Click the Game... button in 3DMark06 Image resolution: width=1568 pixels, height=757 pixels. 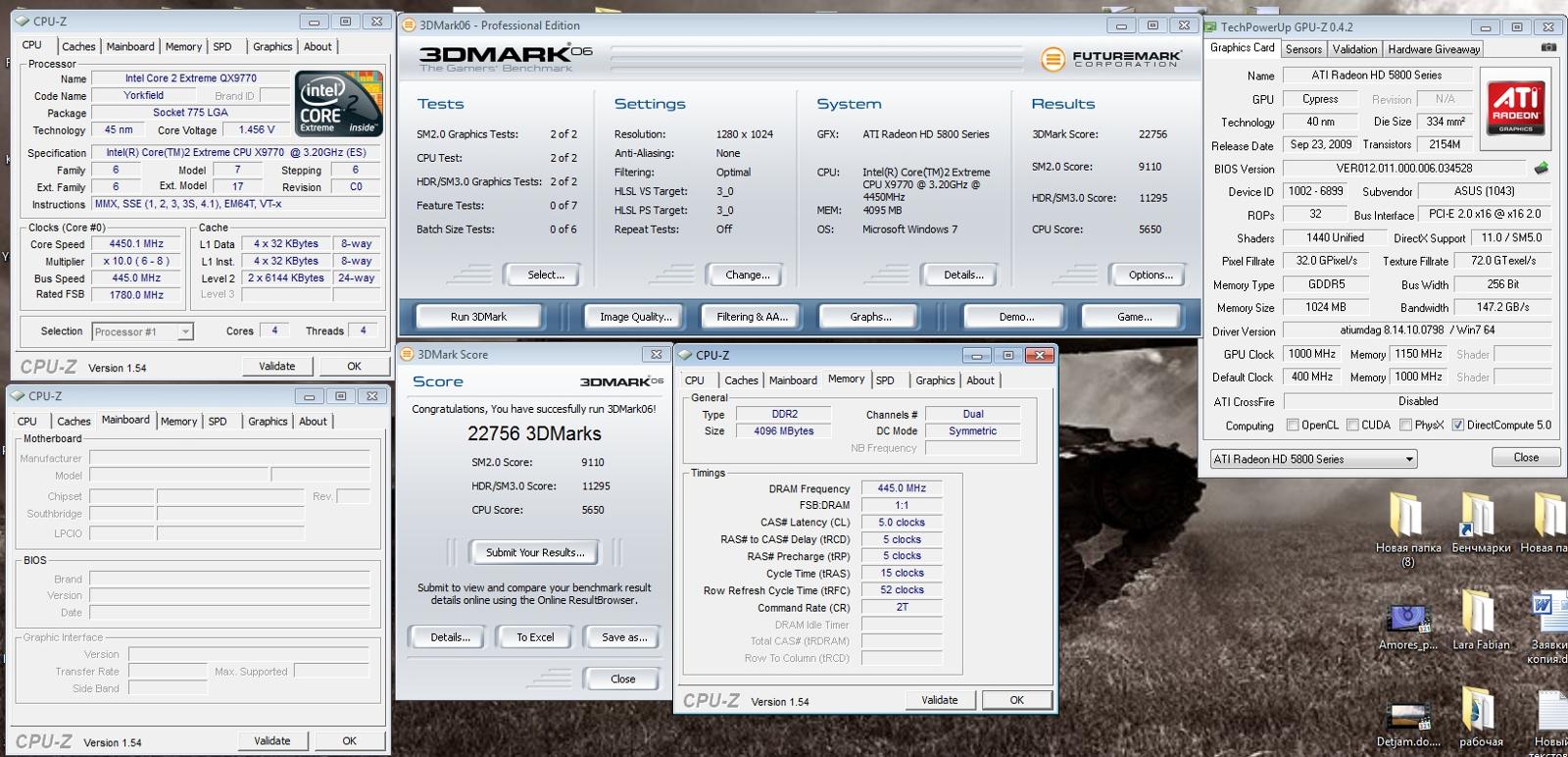pyautogui.click(x=1134, y=317)
